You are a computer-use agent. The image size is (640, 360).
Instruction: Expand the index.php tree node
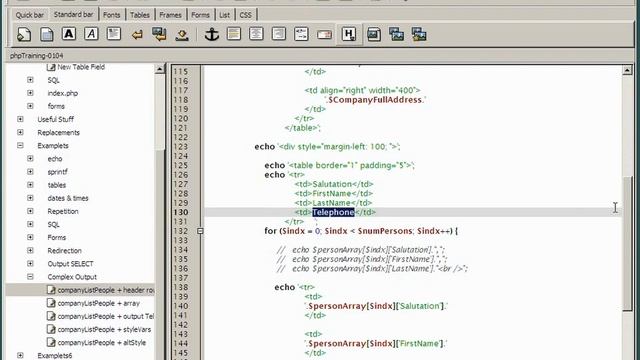(30, 93)
